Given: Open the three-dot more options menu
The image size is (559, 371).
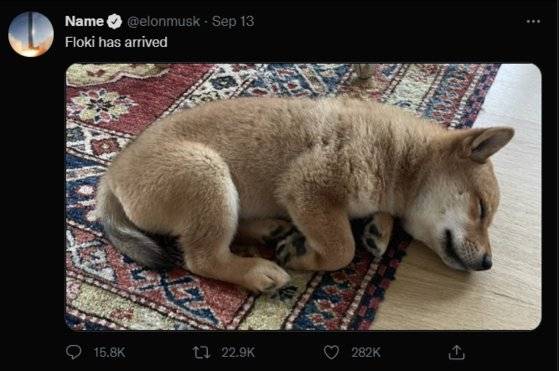Looking at the screenshot, I should tap(533, 21).
